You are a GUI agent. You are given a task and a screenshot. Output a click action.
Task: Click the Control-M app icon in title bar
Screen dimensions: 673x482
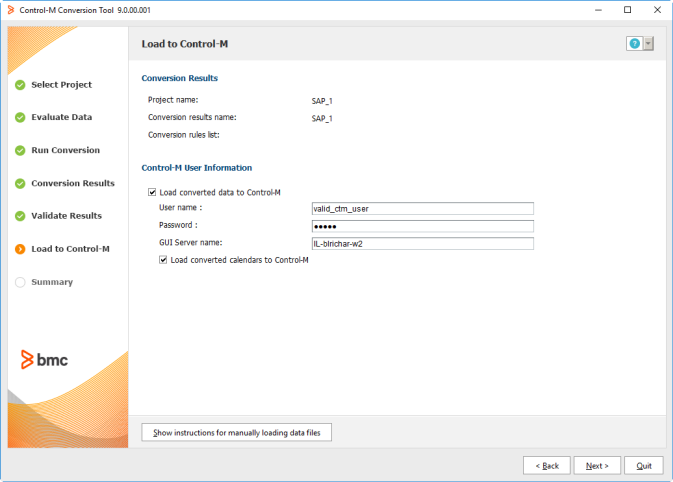tap(11, 10)
